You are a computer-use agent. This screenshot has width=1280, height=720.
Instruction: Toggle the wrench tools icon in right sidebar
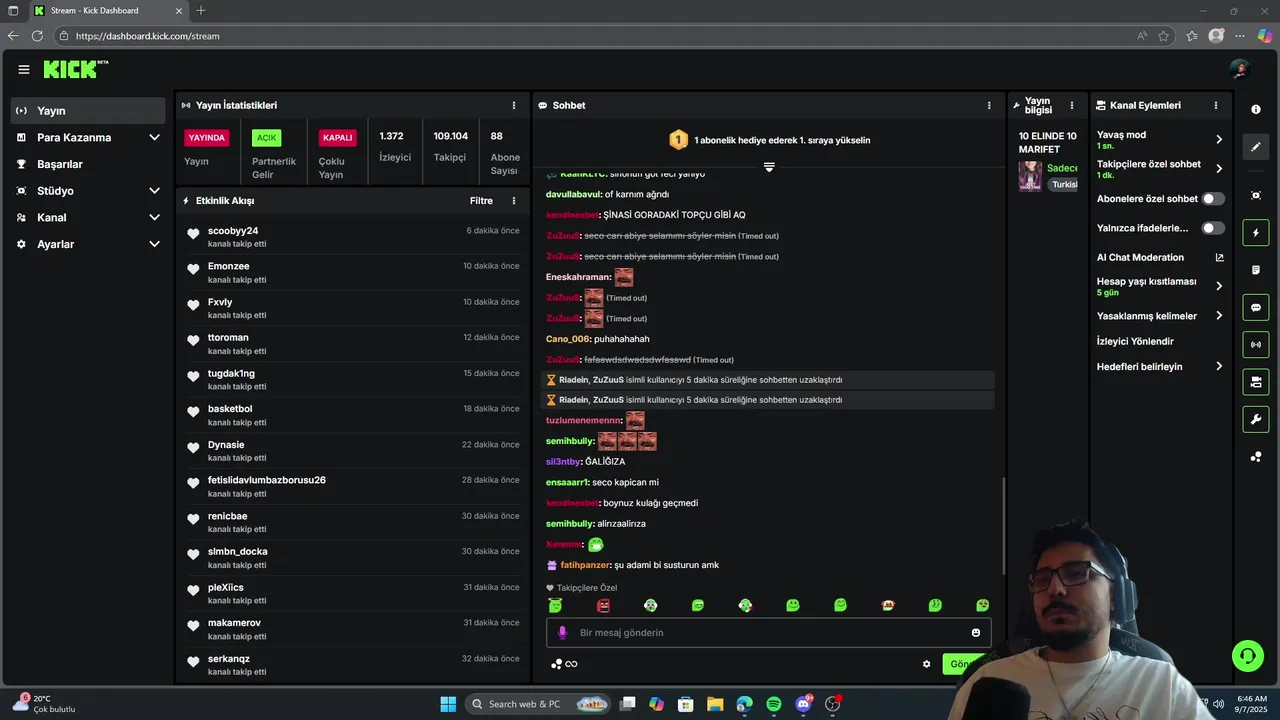(x=1256, y=419)
